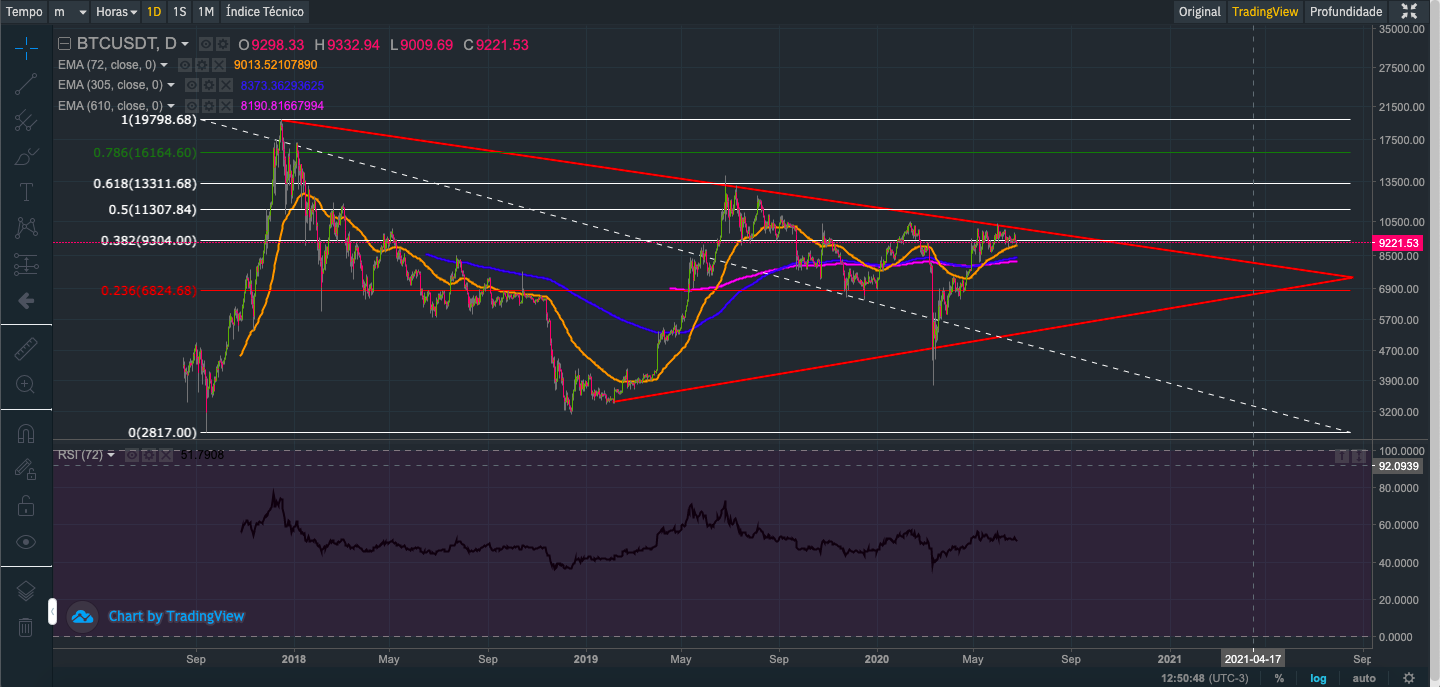The width and height of the screenshot is (1440, 687).
Task: Click trash icon to remove drawings
Action: pyautogui.click(x=26, y=627)
